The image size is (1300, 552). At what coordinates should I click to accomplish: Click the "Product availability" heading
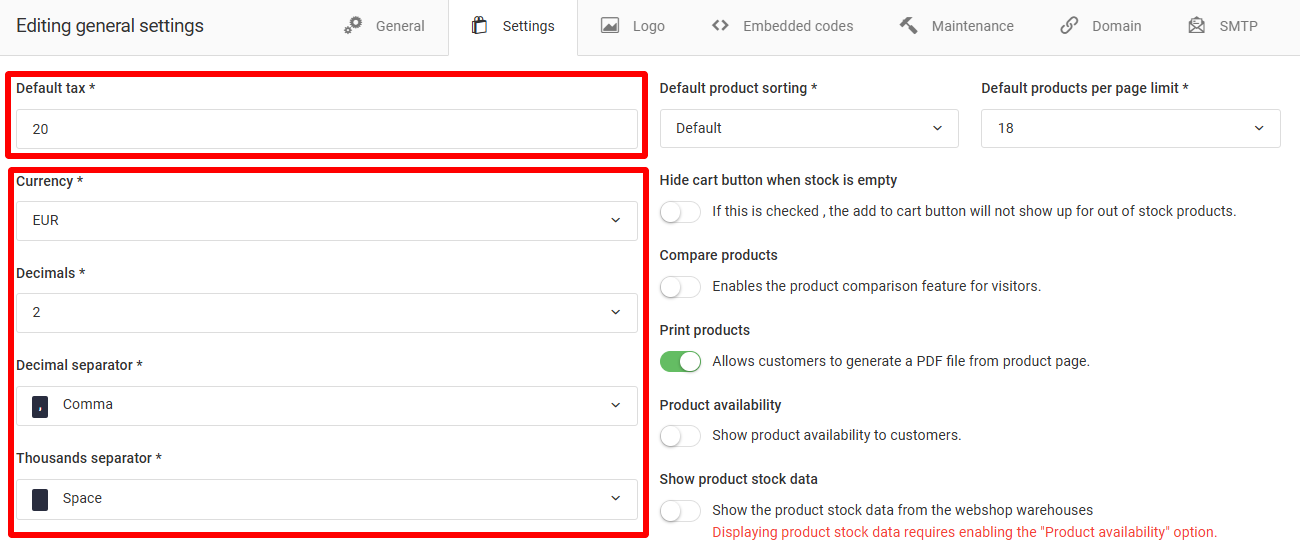pos(720,405)
